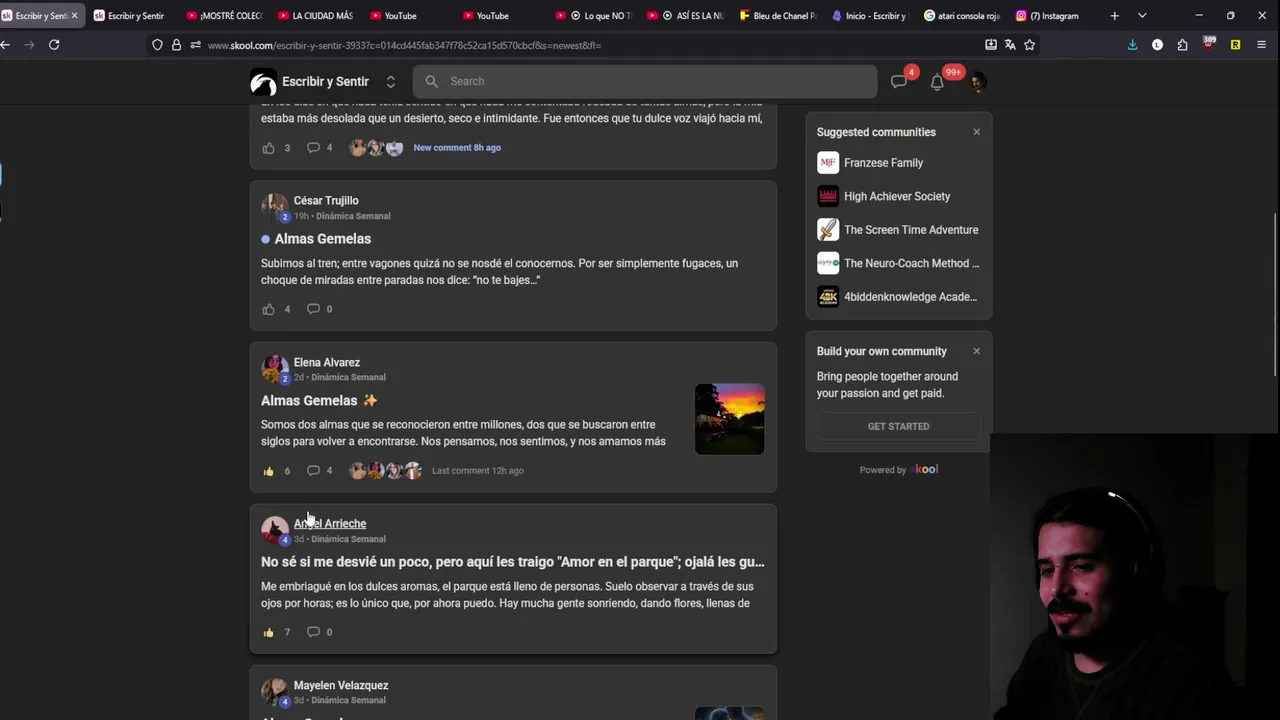Click the Skool search field

click(645, 82)
